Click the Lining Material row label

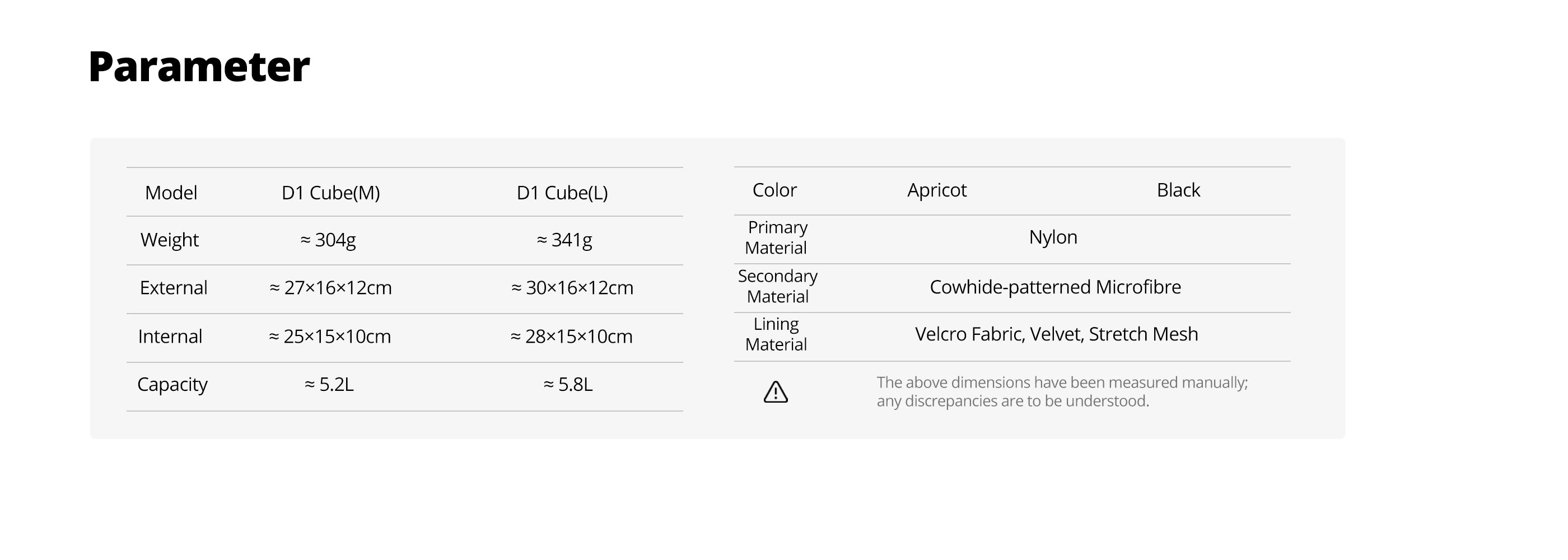[x=776, y=334]
